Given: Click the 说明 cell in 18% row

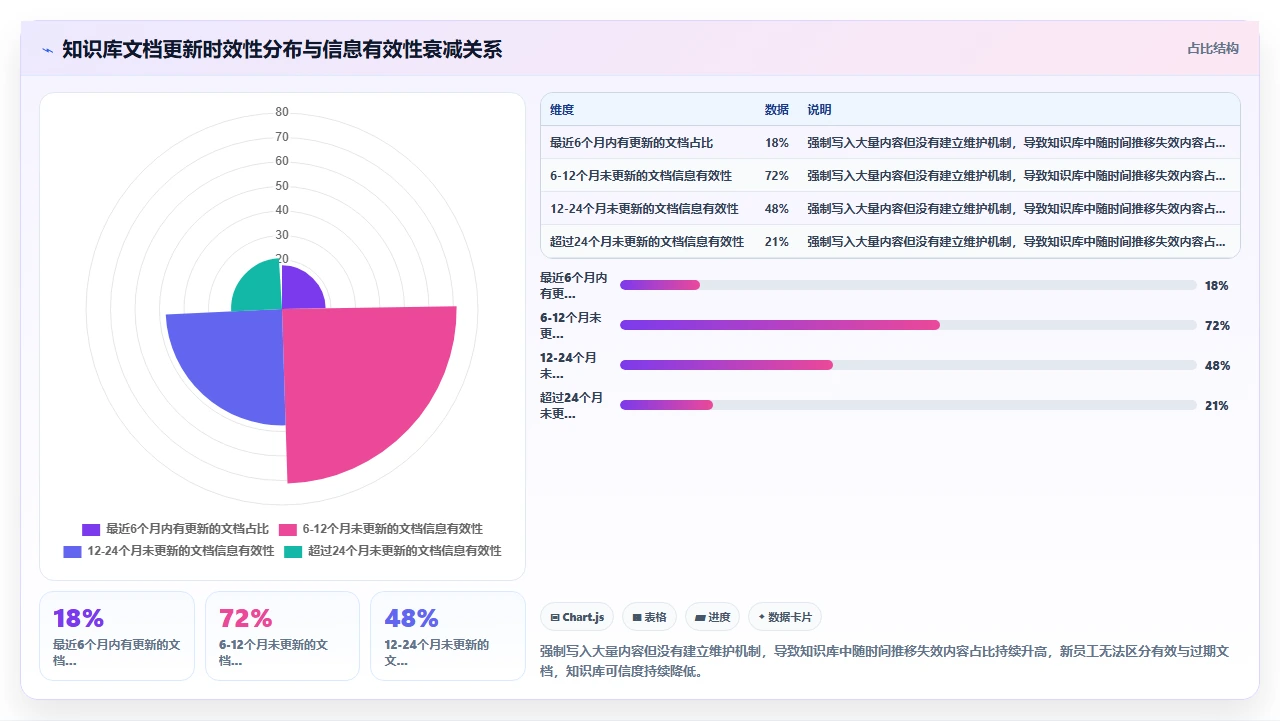Looking at the screenshot, I should 1017,143.
